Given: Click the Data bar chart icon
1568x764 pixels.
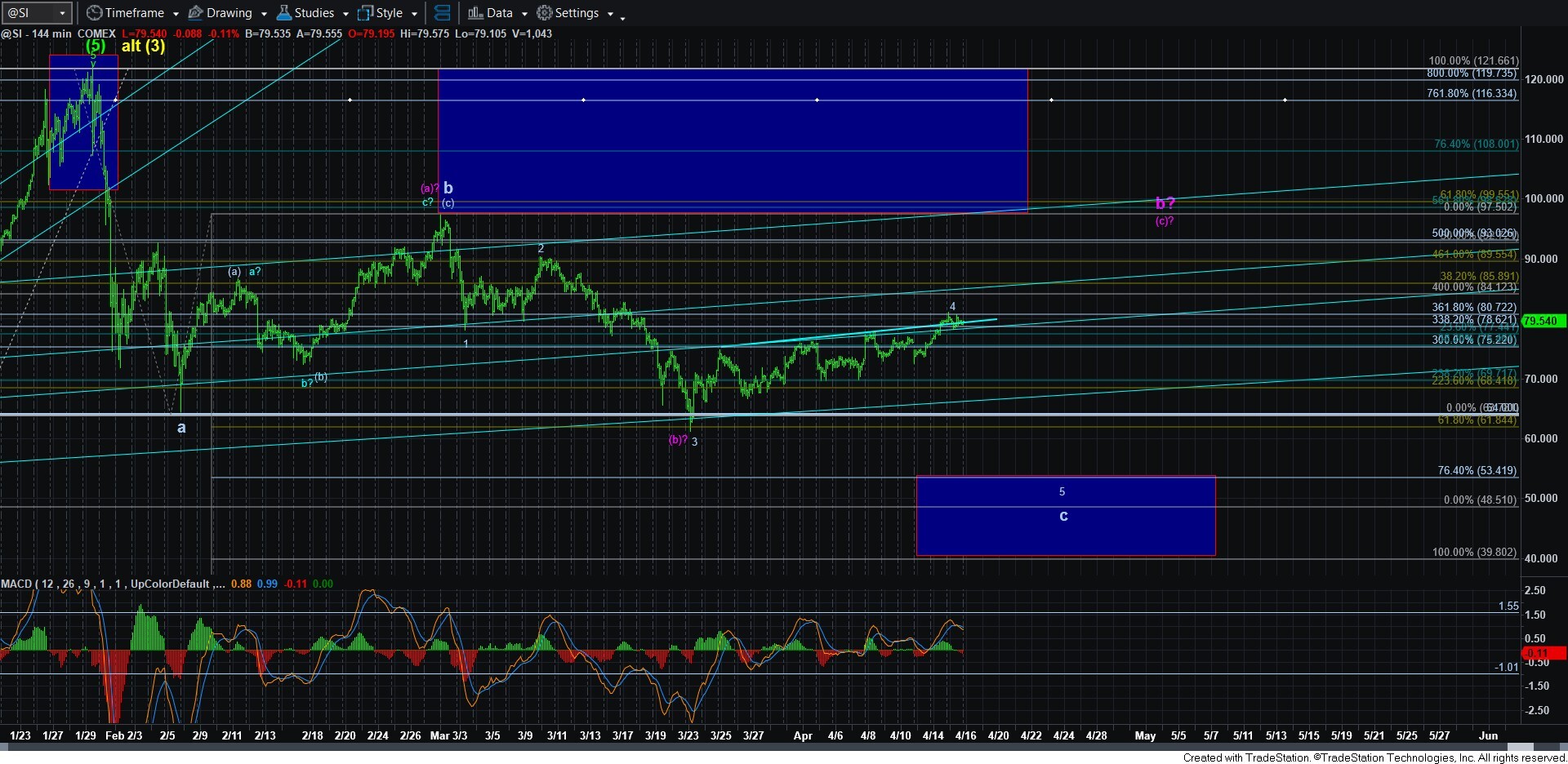Looking at the screenshot, I should point(475,13).
